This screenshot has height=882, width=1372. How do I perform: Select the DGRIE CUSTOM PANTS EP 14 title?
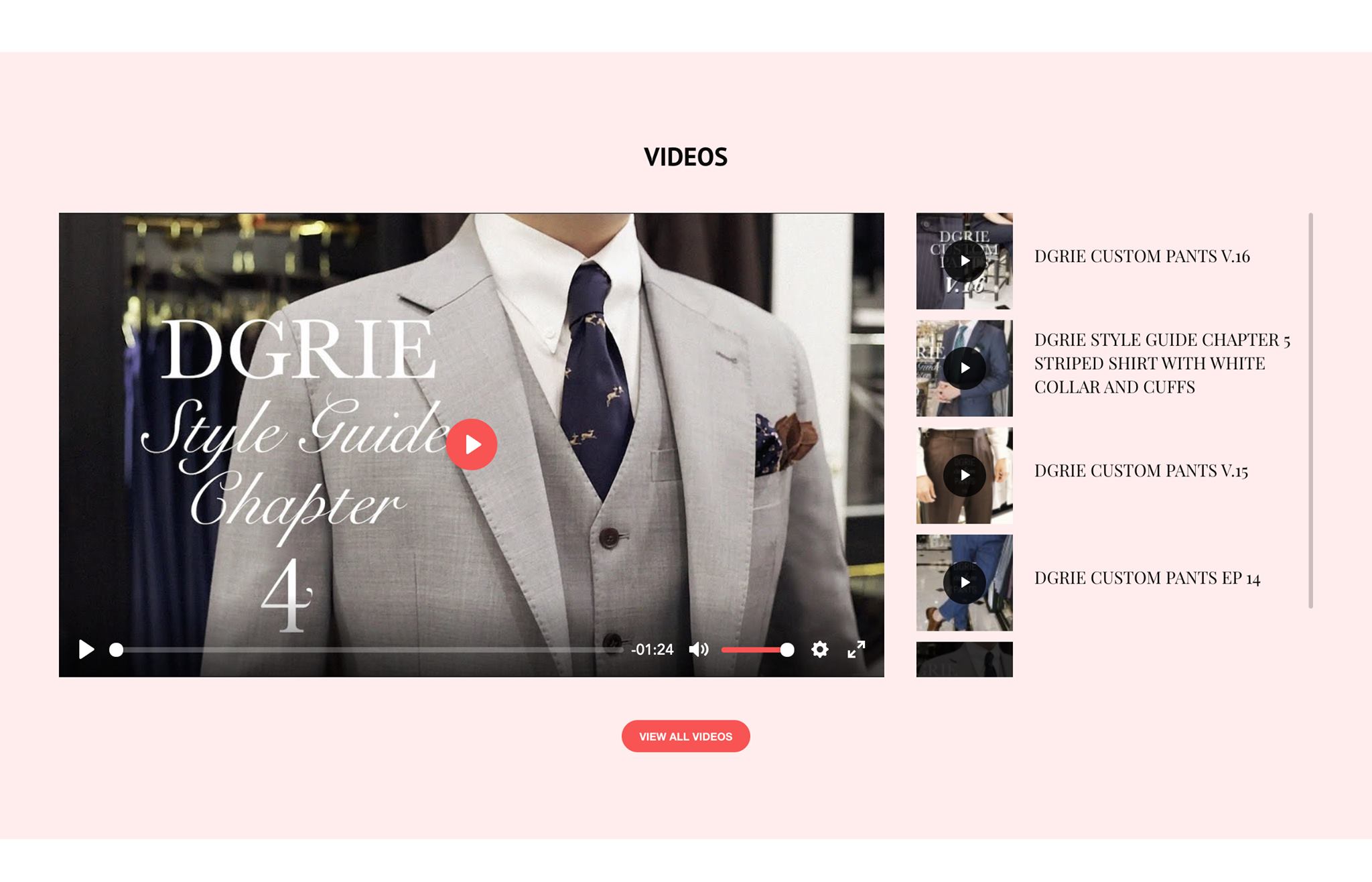tap(1147, 578)
